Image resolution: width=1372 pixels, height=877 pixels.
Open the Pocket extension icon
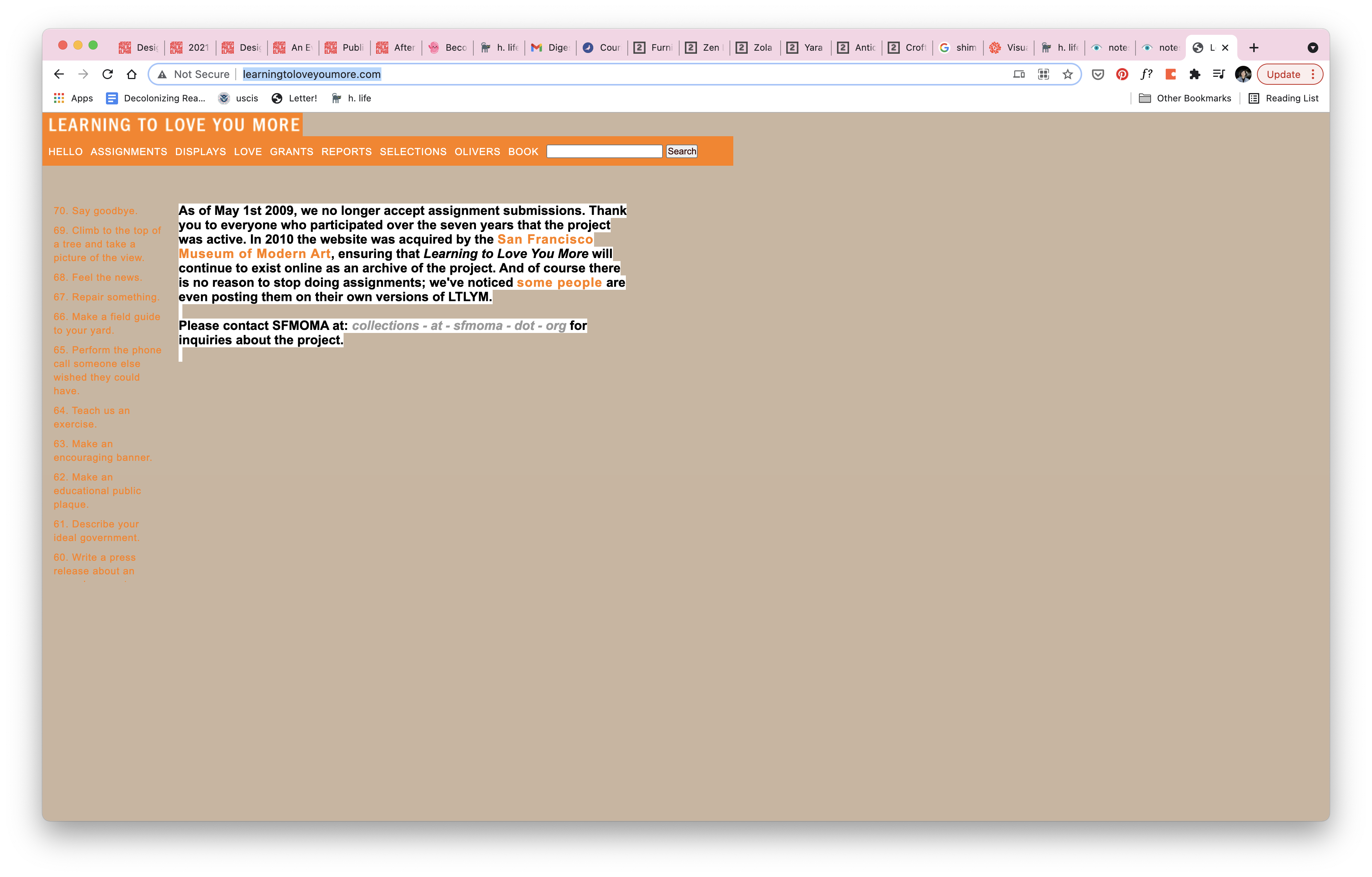(1097, 74)
